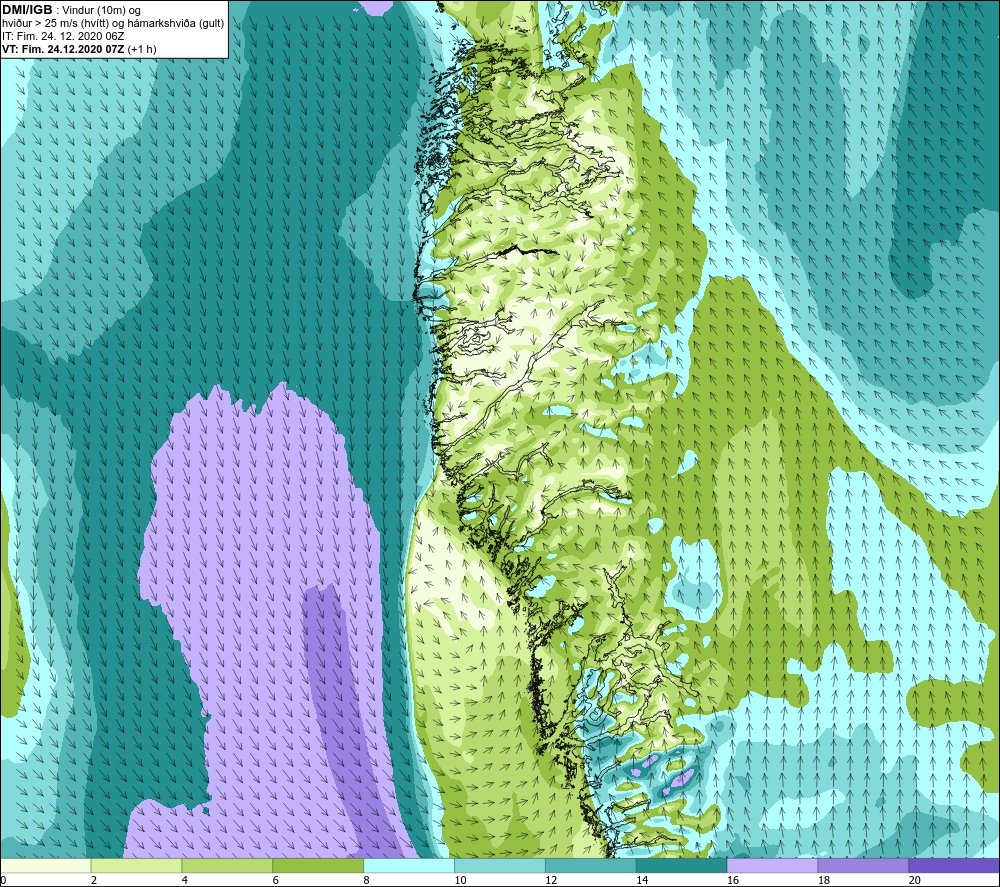Image resolution: width=1000 pixels, height=887 pixels.
Task: Click the 16–18 m/s legend color swatch
Action: (x=772, y=865)
